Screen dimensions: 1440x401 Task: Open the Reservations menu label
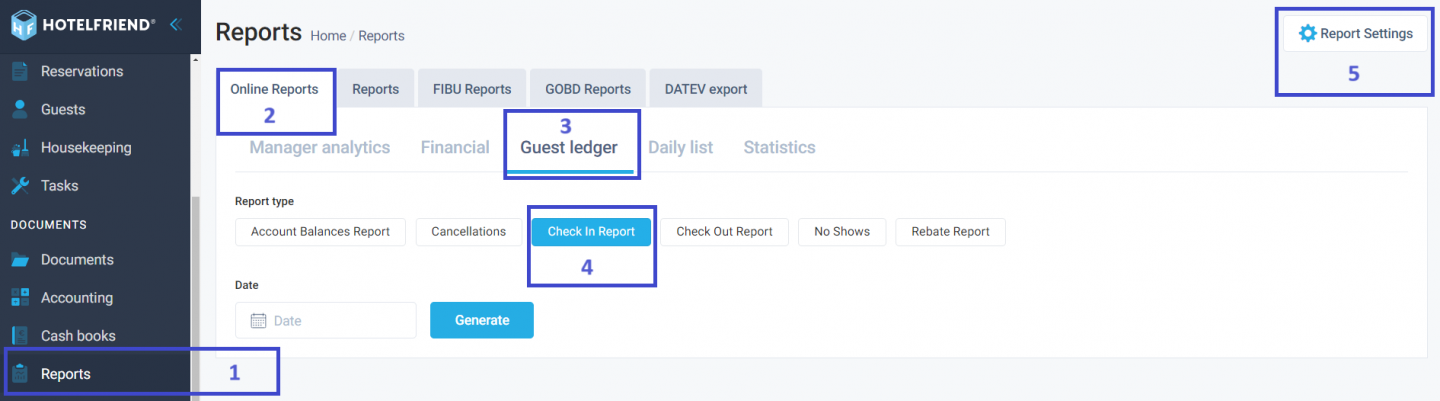pyautogui.click(x=82, y=71)
